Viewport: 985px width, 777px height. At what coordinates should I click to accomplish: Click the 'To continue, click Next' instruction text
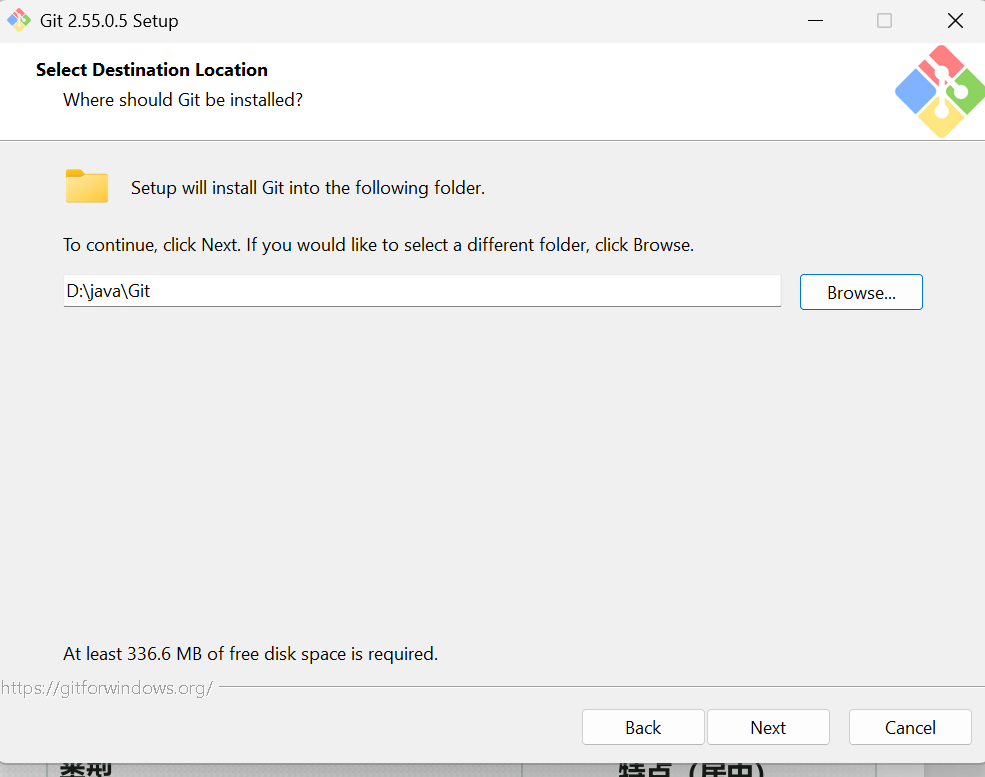379,245
